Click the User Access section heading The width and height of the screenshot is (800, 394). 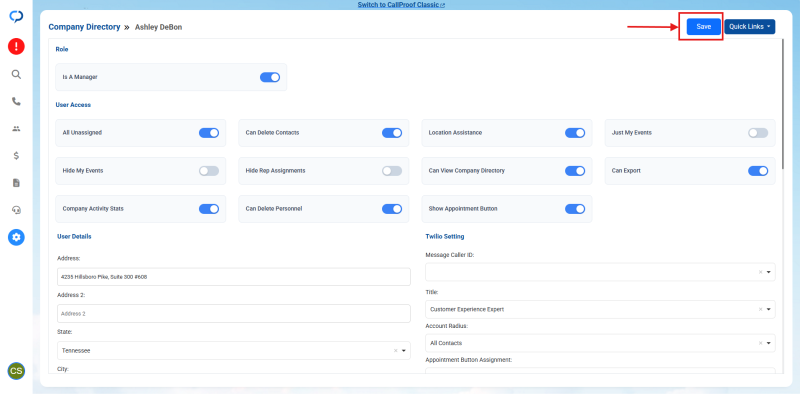(73, 105)
